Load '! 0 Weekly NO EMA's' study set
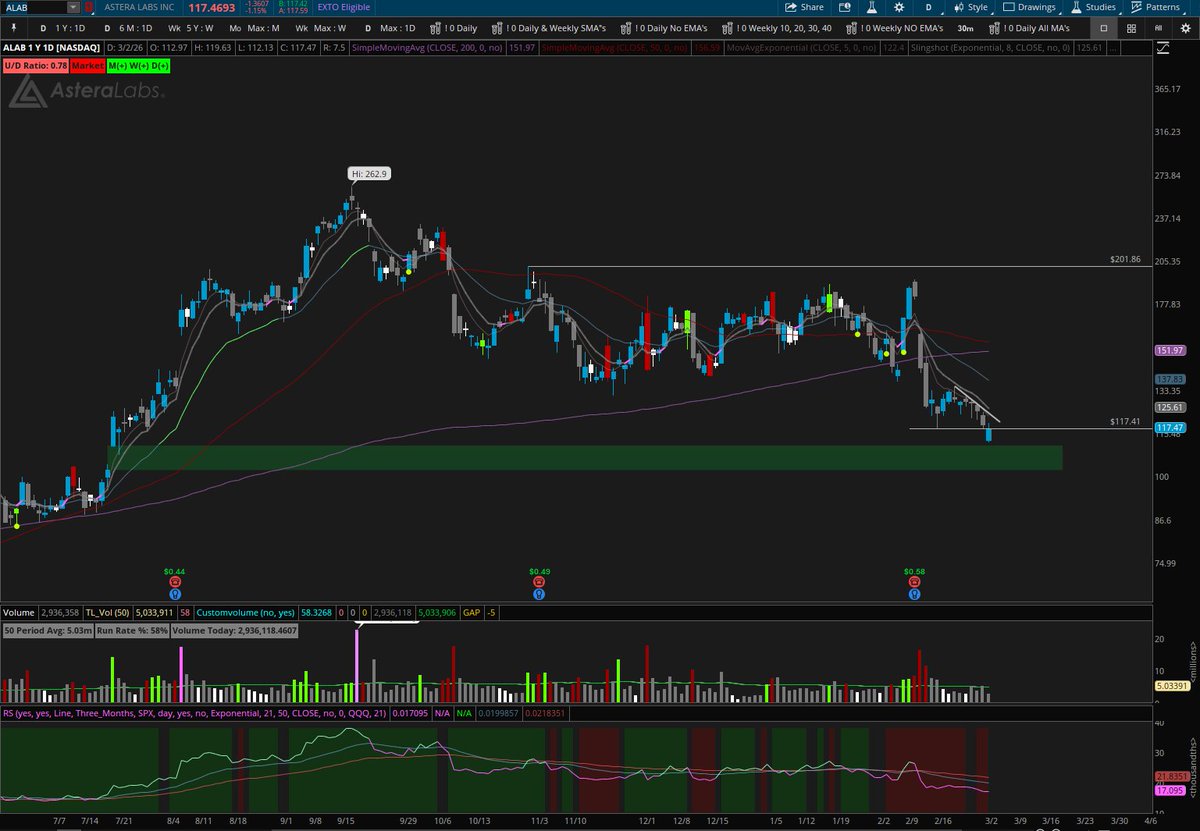Screen dimensions: 1200x831 [x=895, y=28]
